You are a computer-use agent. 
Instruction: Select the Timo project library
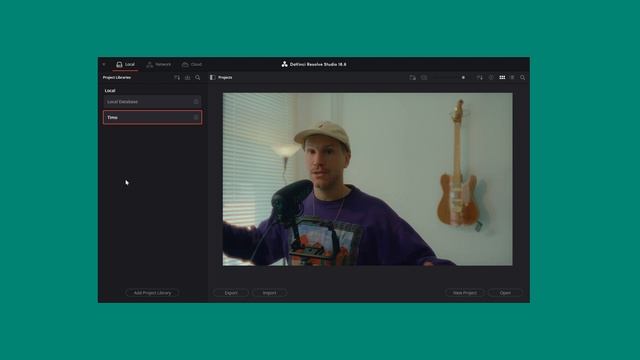pos(152,118)
